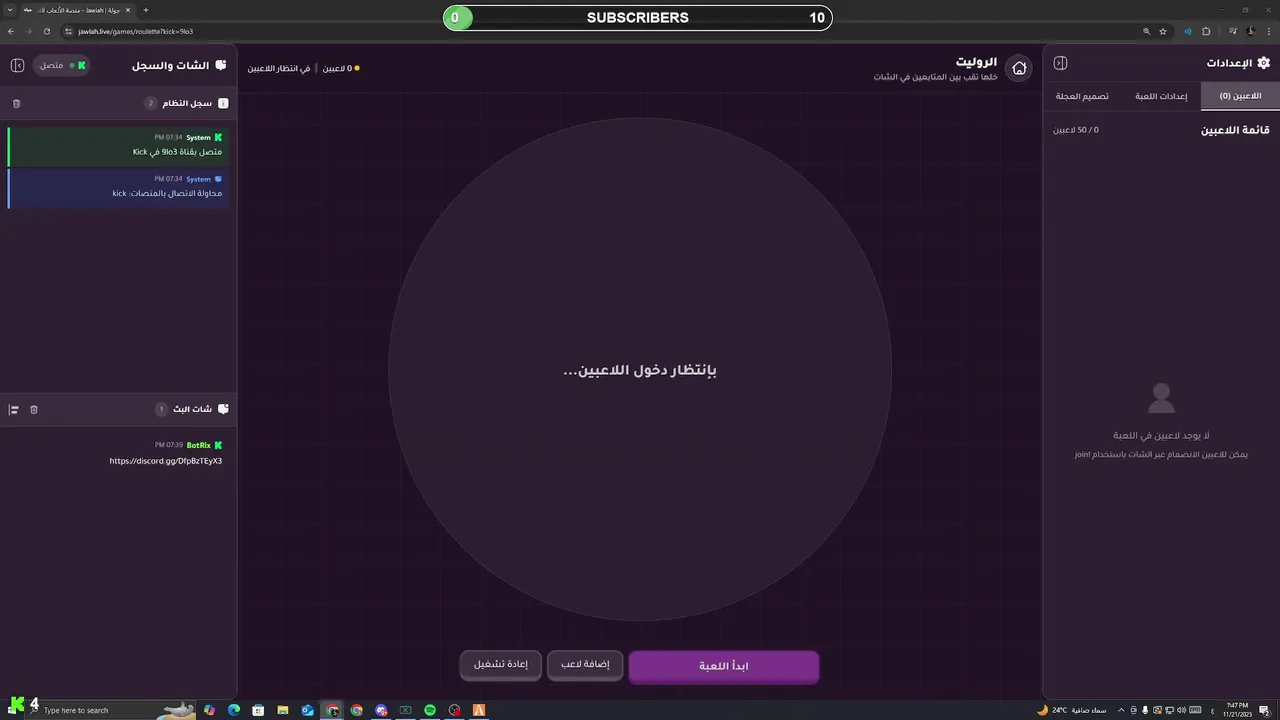Click the الشات والسجل panel heading
This screenshot has width=1280, height=720.
coord(171,65)
